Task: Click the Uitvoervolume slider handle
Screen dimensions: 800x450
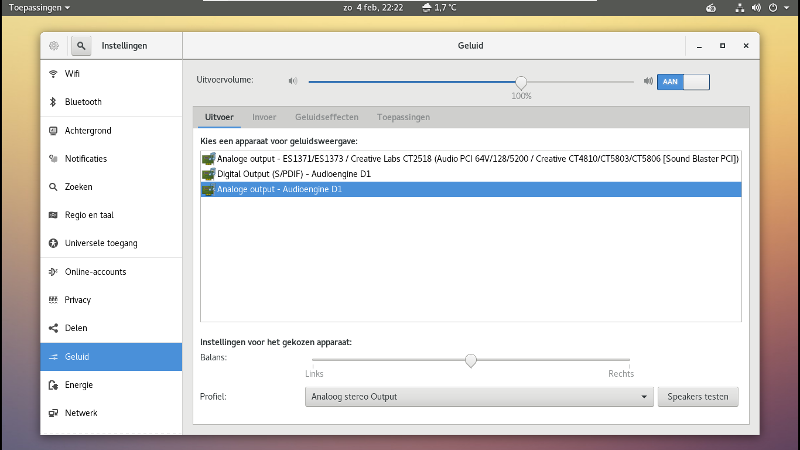Action: (521, 82)
